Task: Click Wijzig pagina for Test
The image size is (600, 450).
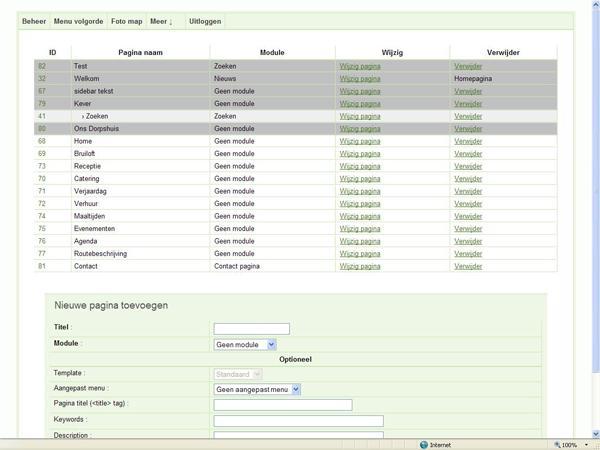Action: [360, 66]
